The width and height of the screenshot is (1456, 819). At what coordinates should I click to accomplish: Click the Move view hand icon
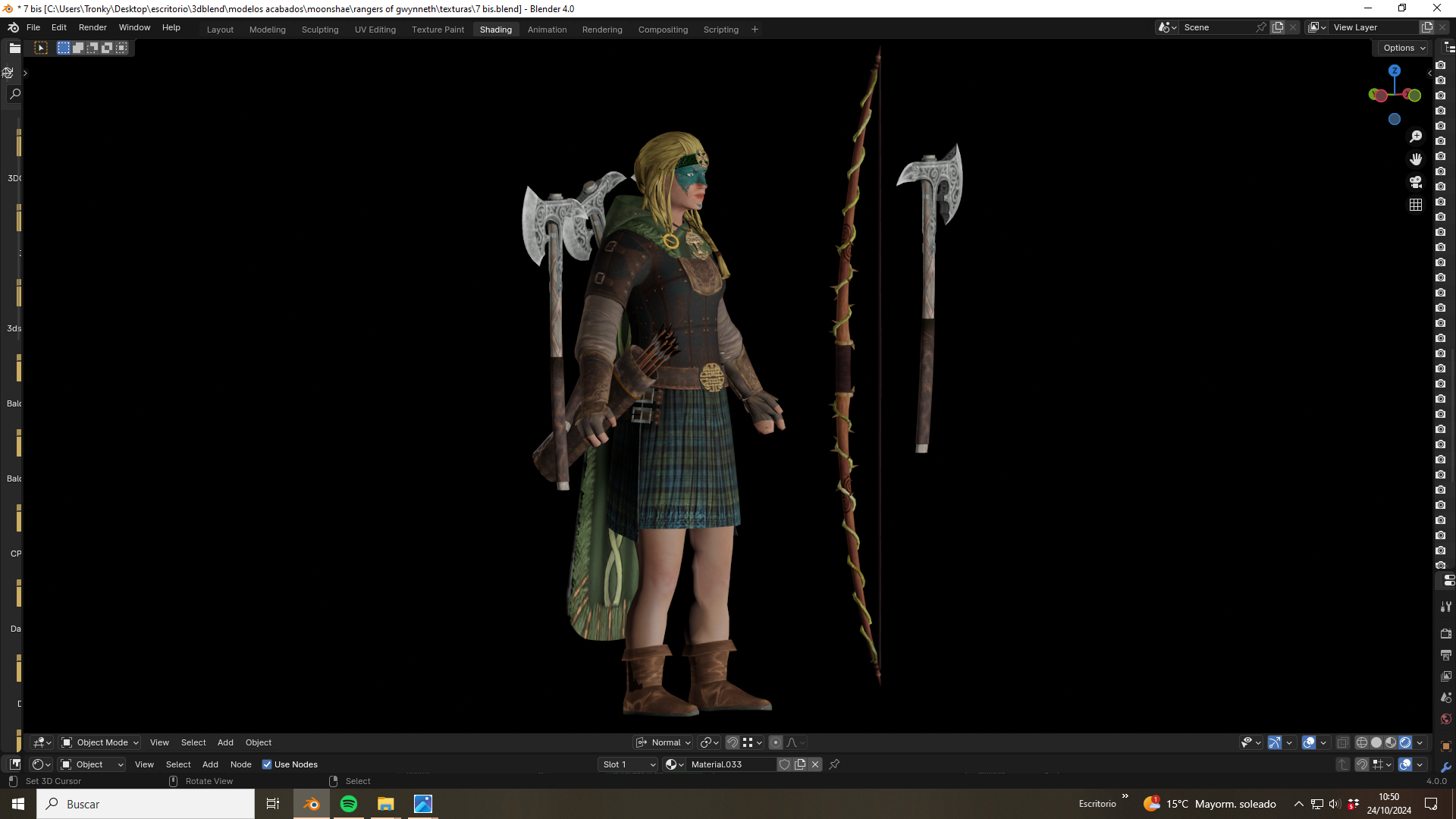tap(1416, 159)
